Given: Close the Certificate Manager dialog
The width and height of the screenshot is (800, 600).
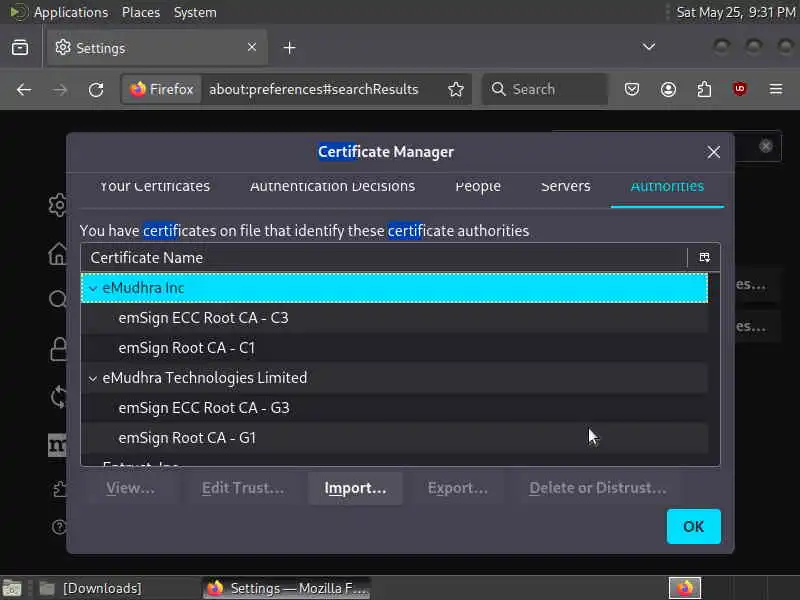Looking at the screenshot, I should coord(713,152).
